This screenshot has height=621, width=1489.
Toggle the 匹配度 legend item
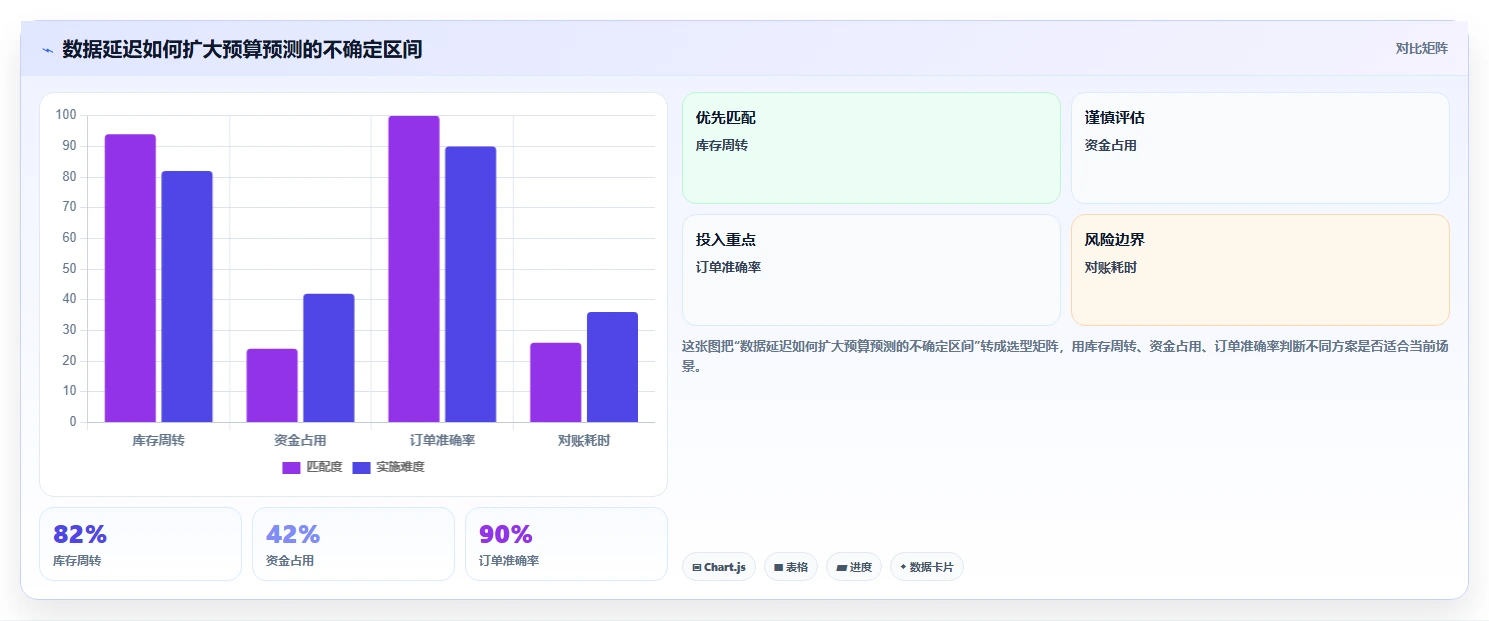[312, 467]
